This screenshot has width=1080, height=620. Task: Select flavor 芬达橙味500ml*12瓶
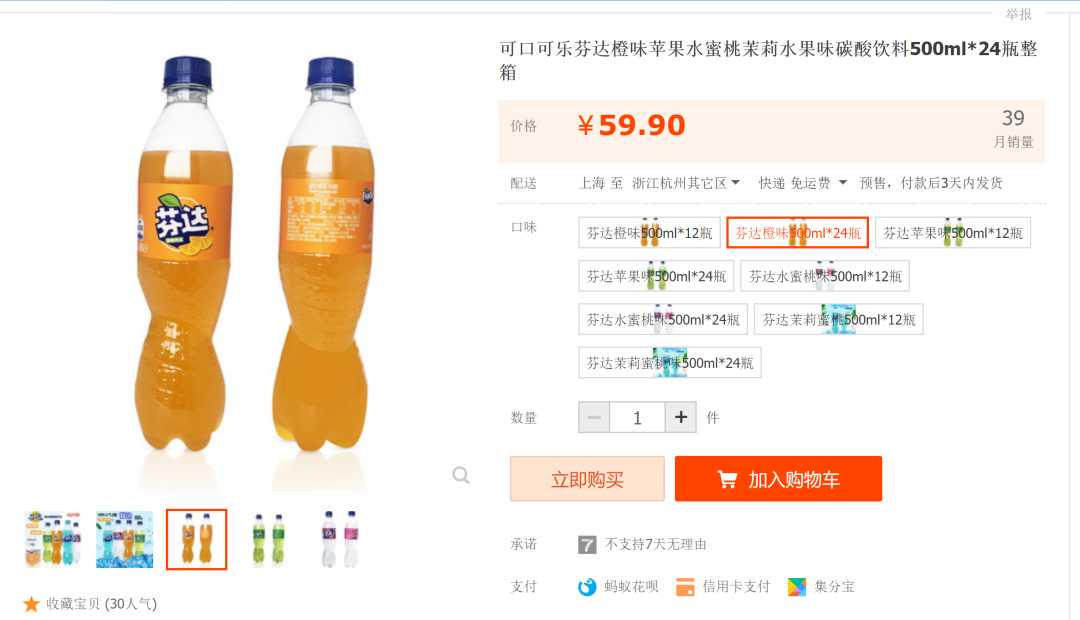[x=649, y=233]
